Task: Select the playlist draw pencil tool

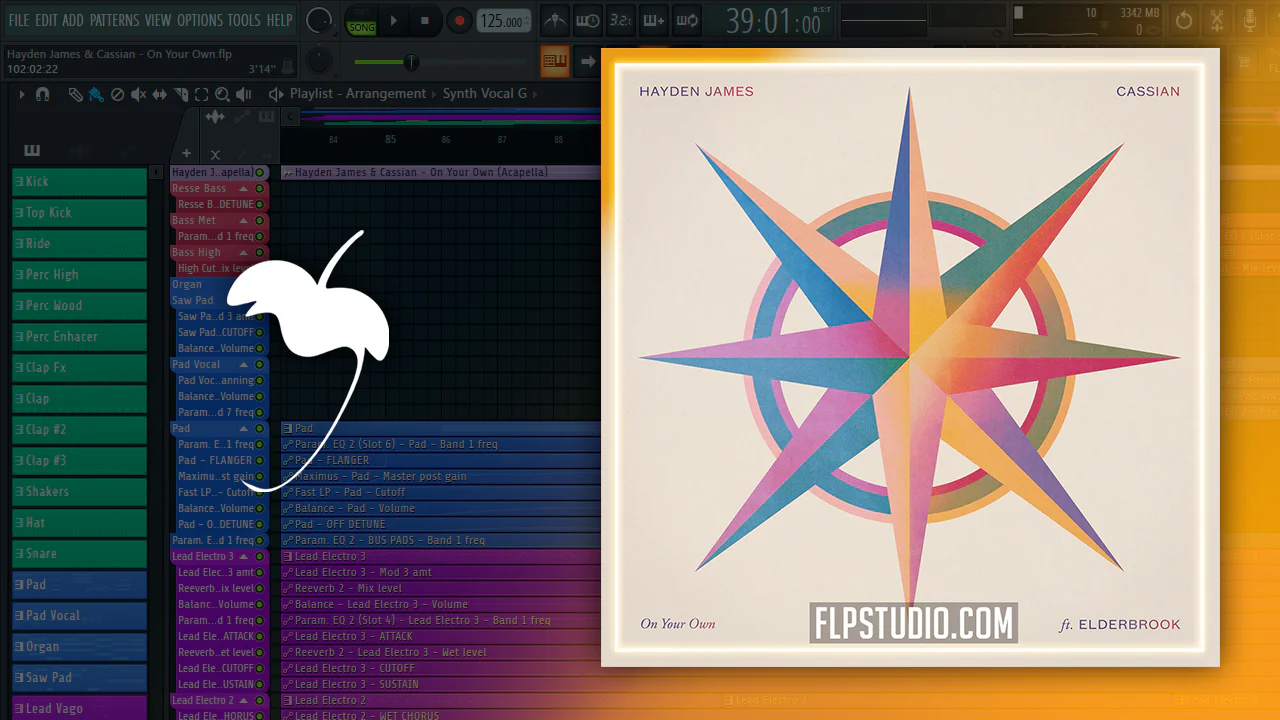Action: [76, 94]
